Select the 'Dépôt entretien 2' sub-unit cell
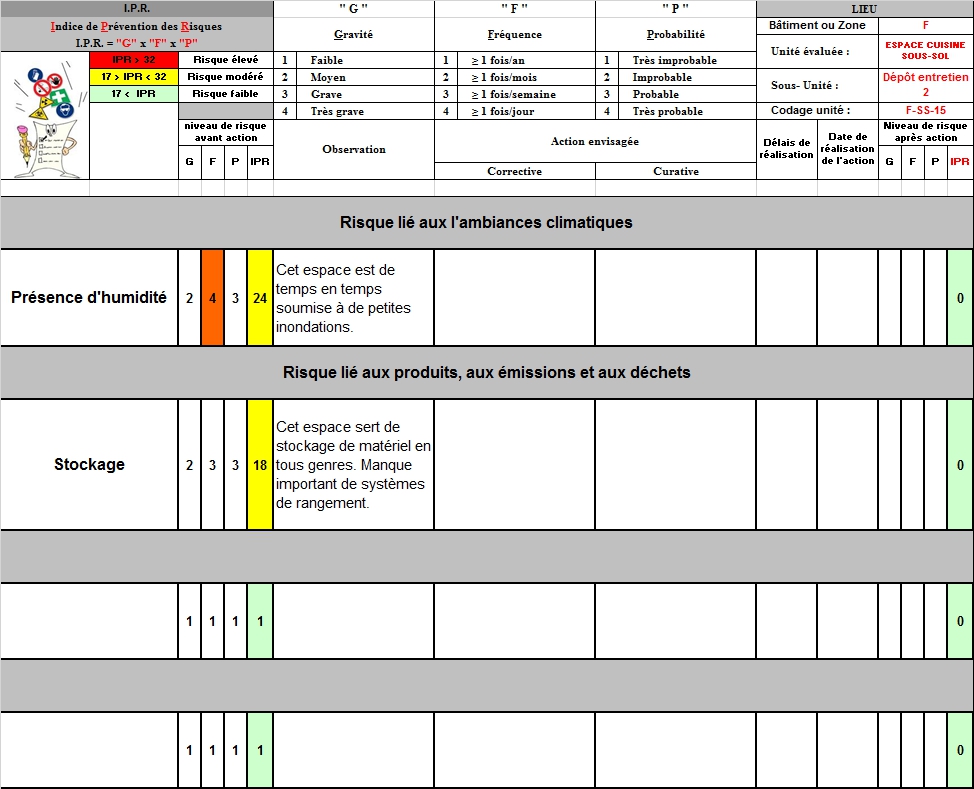Viewport: 974px width, 789px height. 925,84
